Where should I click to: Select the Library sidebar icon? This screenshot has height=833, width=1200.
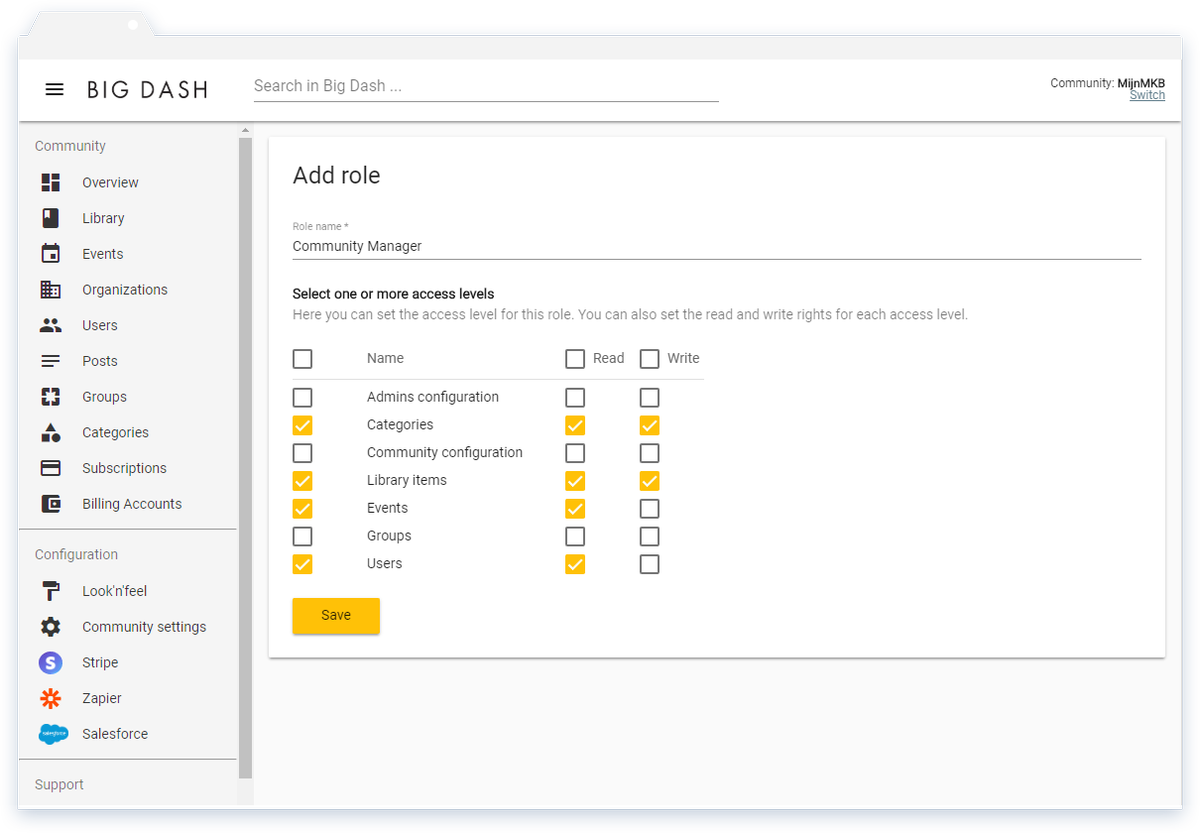[x=52, y=218]
